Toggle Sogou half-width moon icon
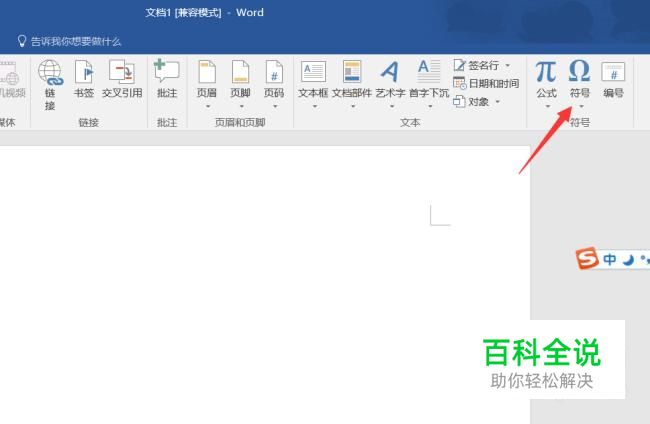 pos(629,260)
